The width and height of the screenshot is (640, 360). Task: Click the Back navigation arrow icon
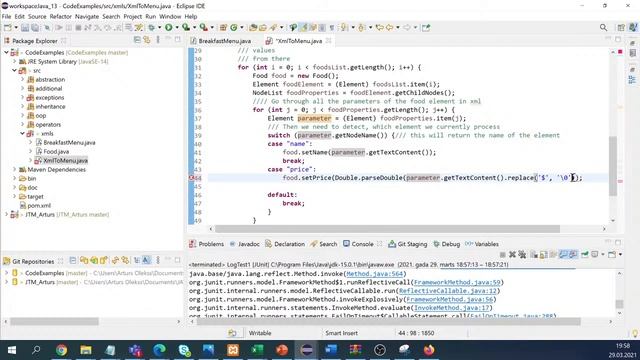pyautogui.click(x=390, y=27)
